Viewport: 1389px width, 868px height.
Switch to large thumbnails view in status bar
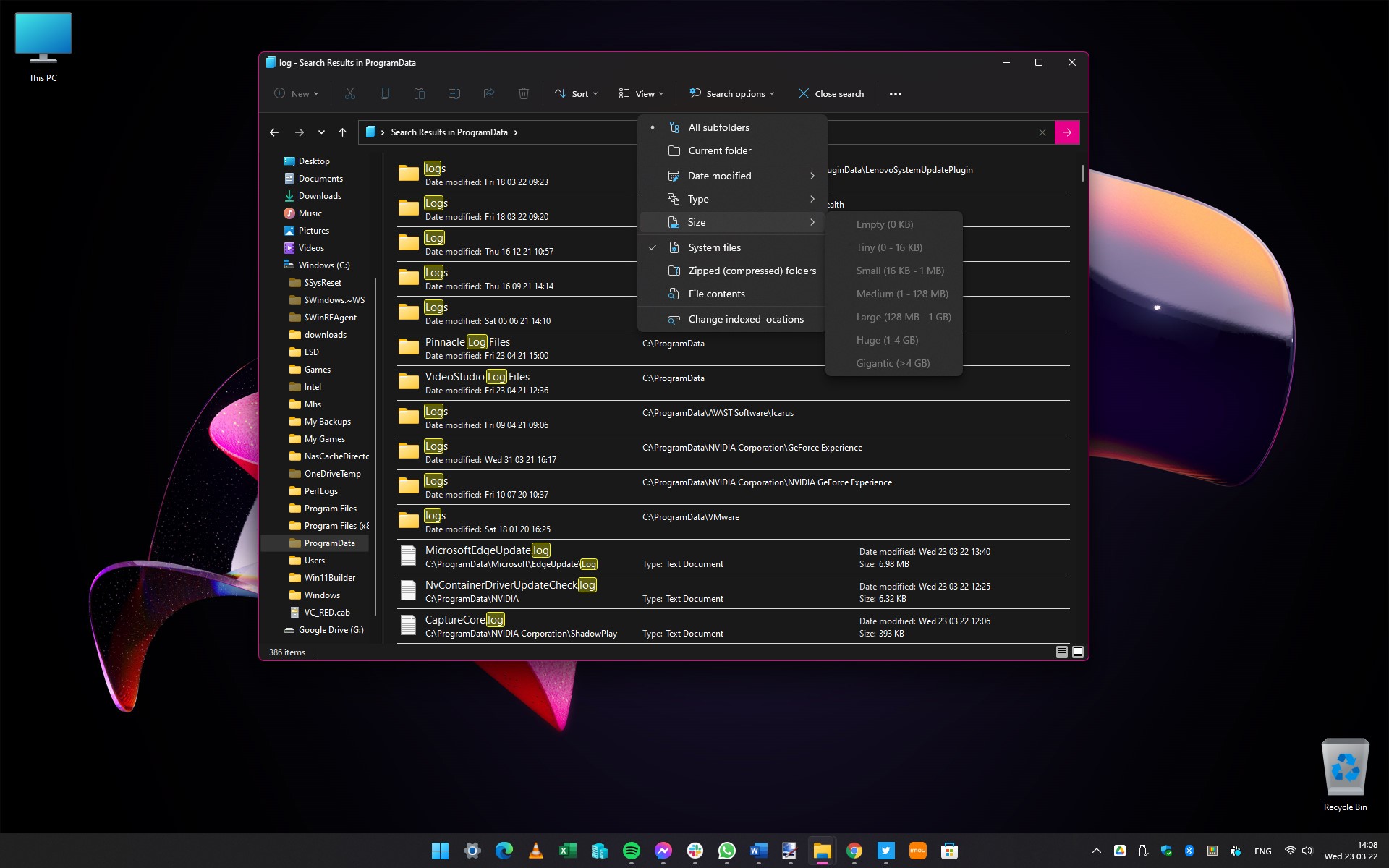coord(1077,651)
